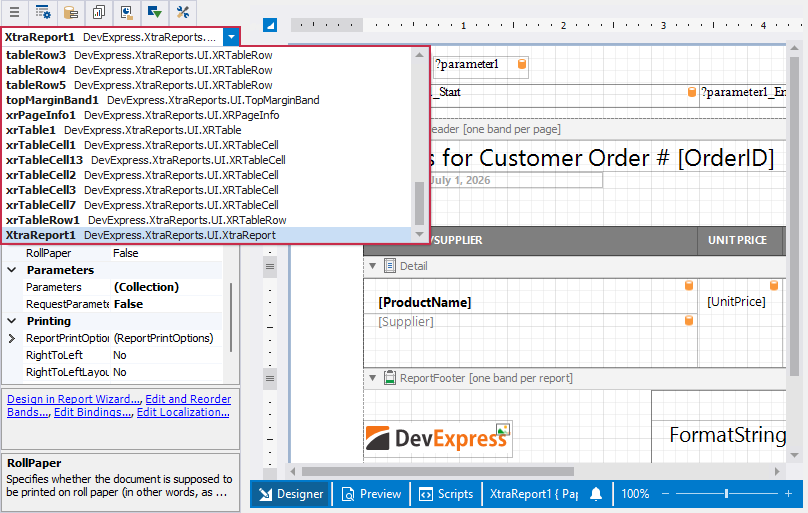This screenshot has height=513, width=808.
Task: Collapse the Detail band
Action: click(x=373, y=266)
